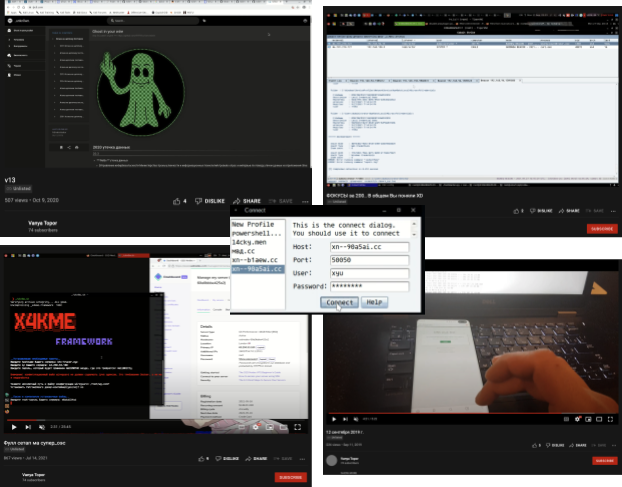Focus the Host field with xn--90a5ai.cc

369,247
